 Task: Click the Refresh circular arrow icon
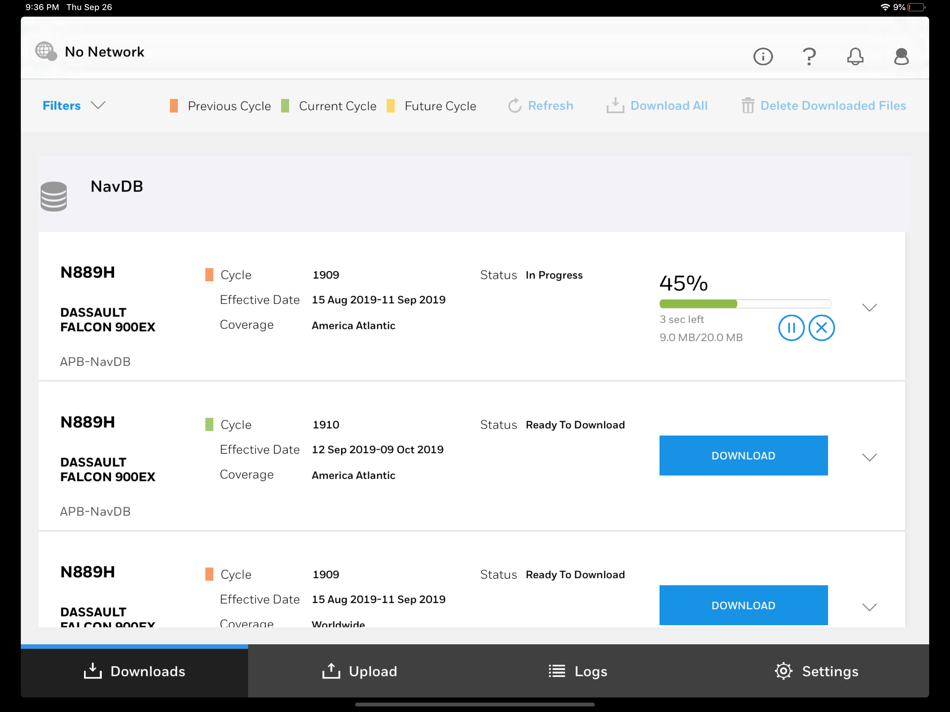pos(514,105)
